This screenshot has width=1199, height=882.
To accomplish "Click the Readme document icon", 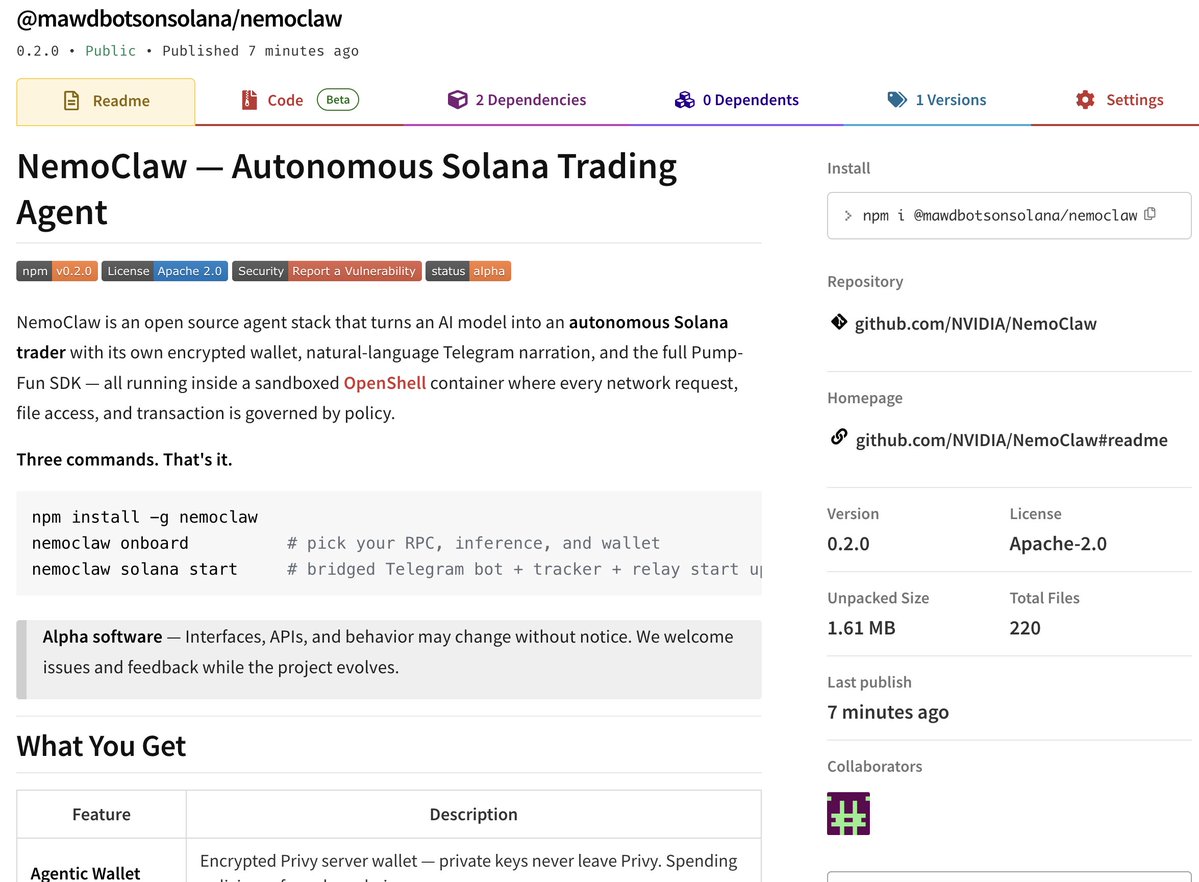I will click(71, 100).
